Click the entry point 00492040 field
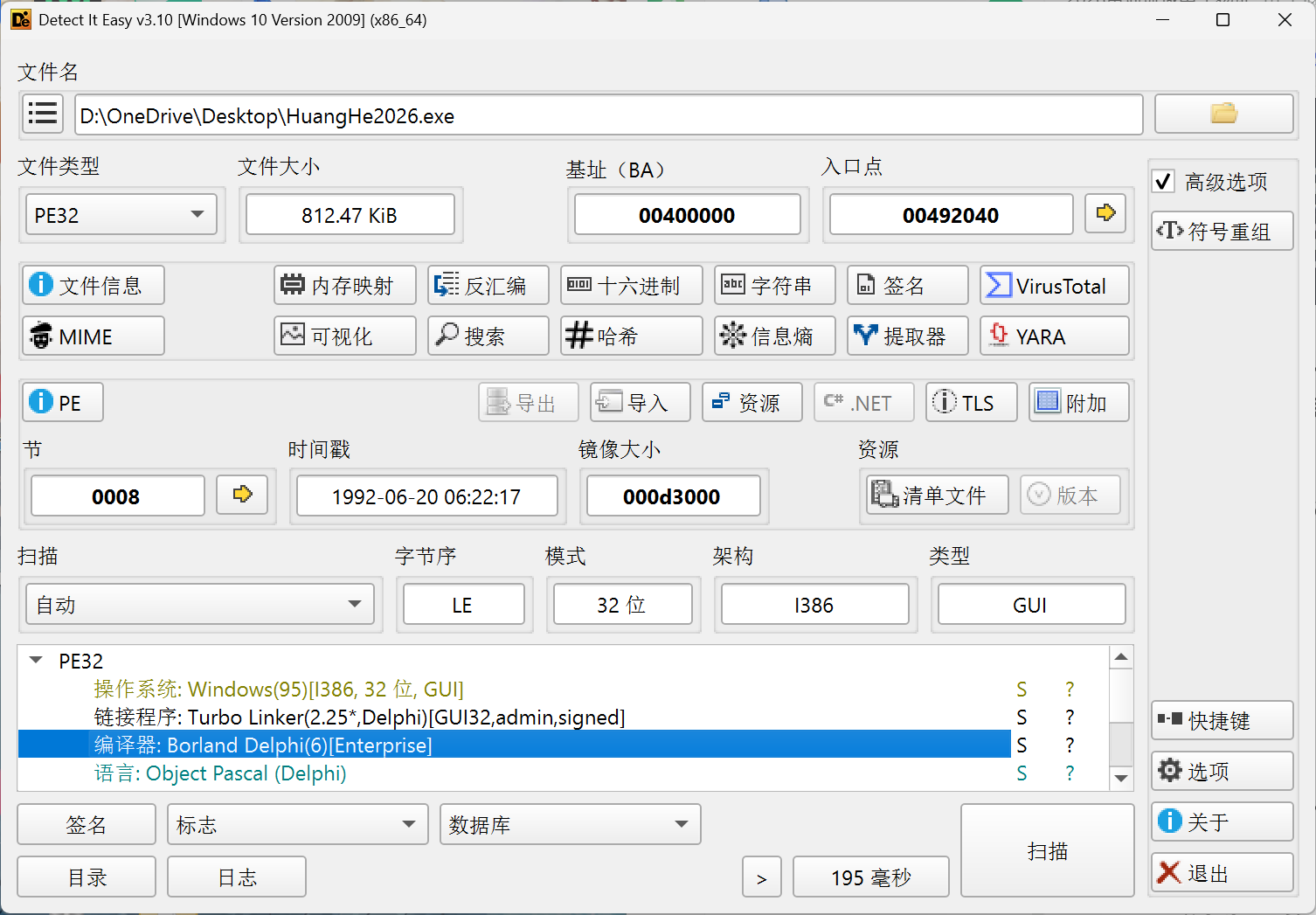 tap(952, 215)
